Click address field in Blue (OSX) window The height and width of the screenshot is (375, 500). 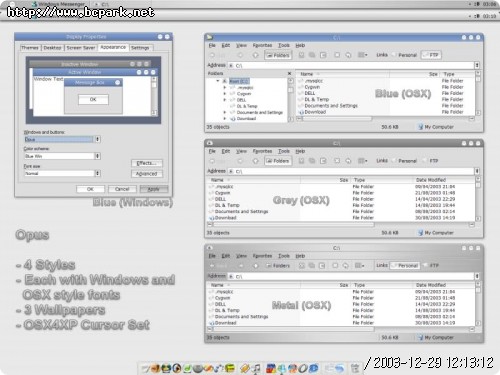(x=351, y=65)
